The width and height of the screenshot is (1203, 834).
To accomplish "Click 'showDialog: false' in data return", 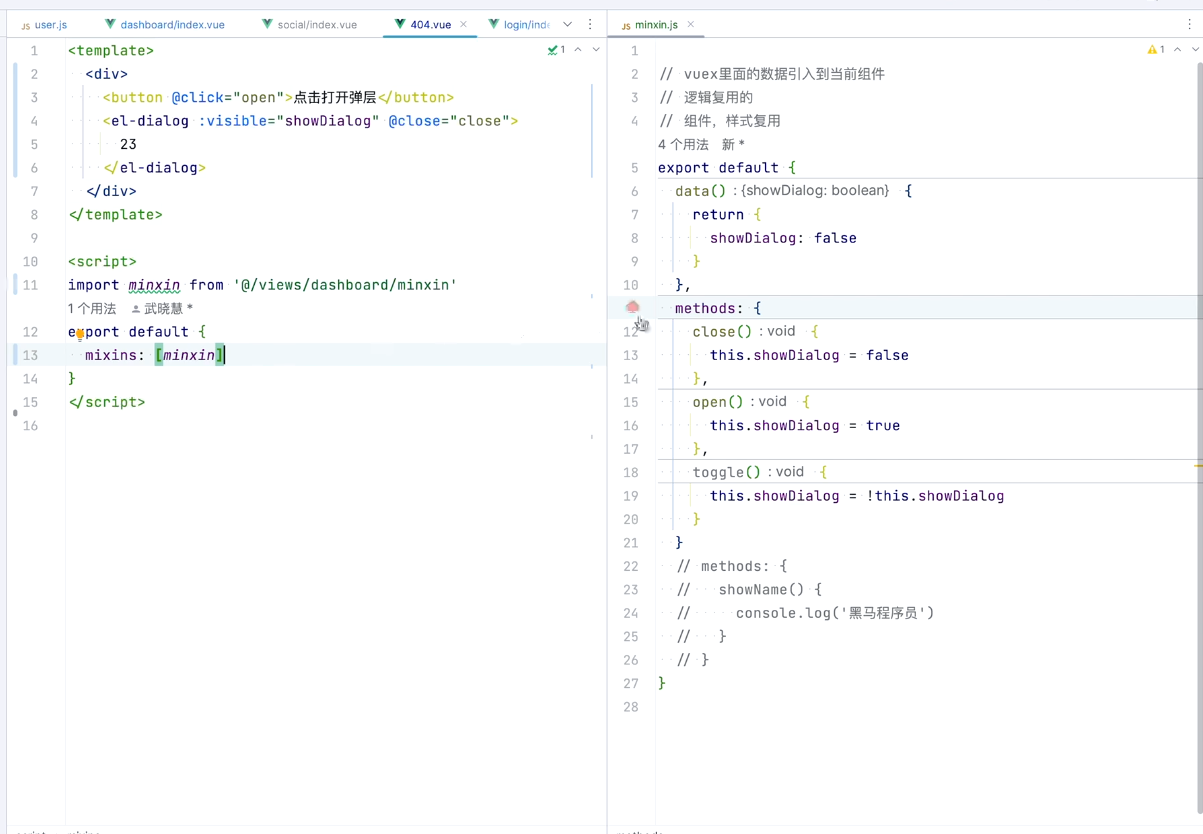I will 783,238.
